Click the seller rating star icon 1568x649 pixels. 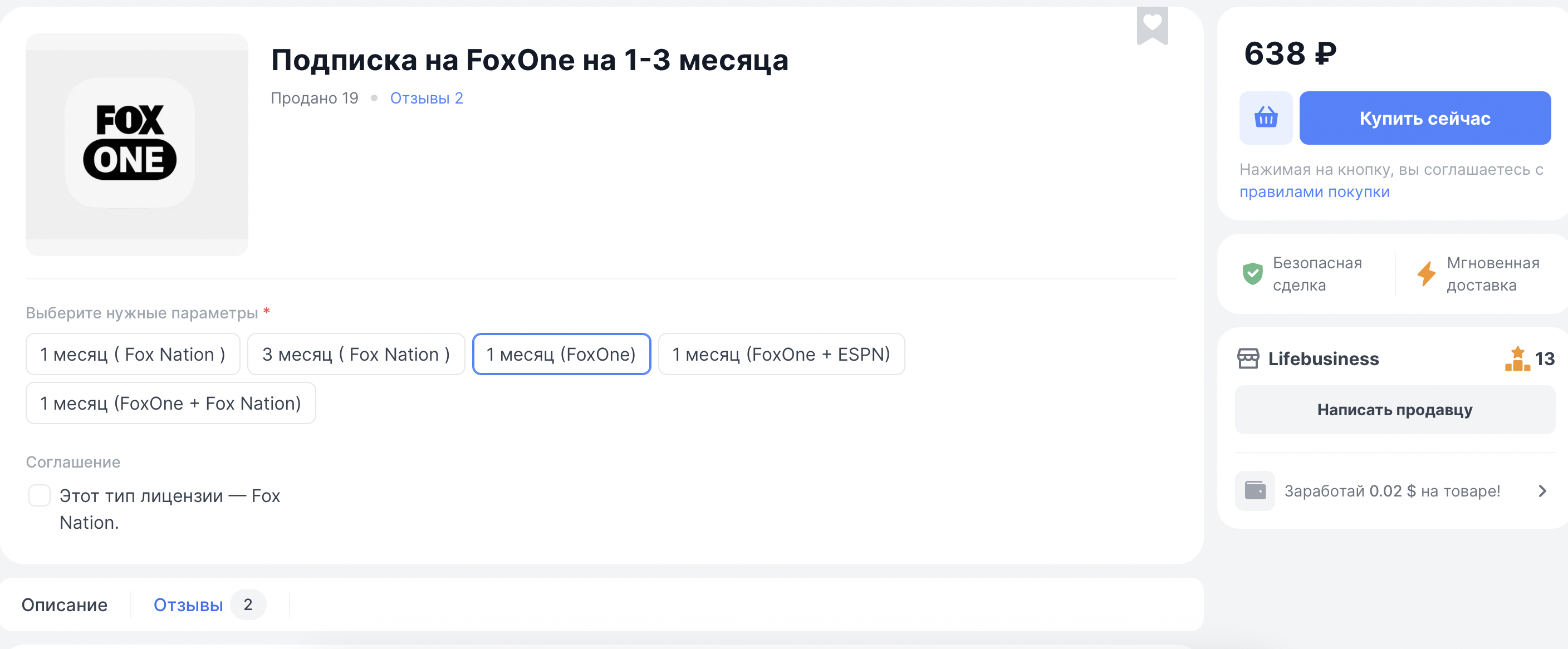point(1517,359)
